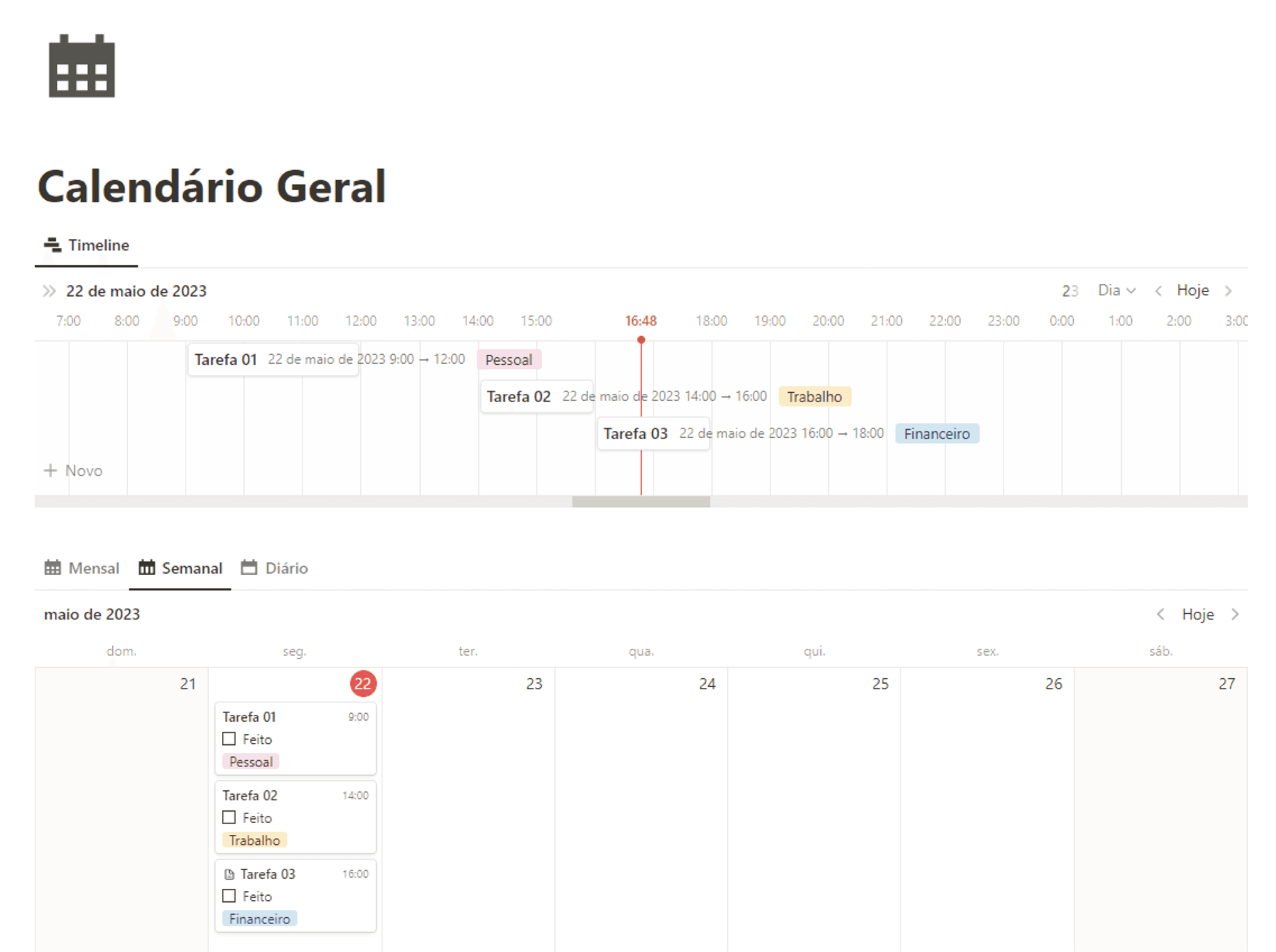This screenshot has height=952, width=1276.
Task: Select highlighted day 22 in calendar
Action: 363,684
